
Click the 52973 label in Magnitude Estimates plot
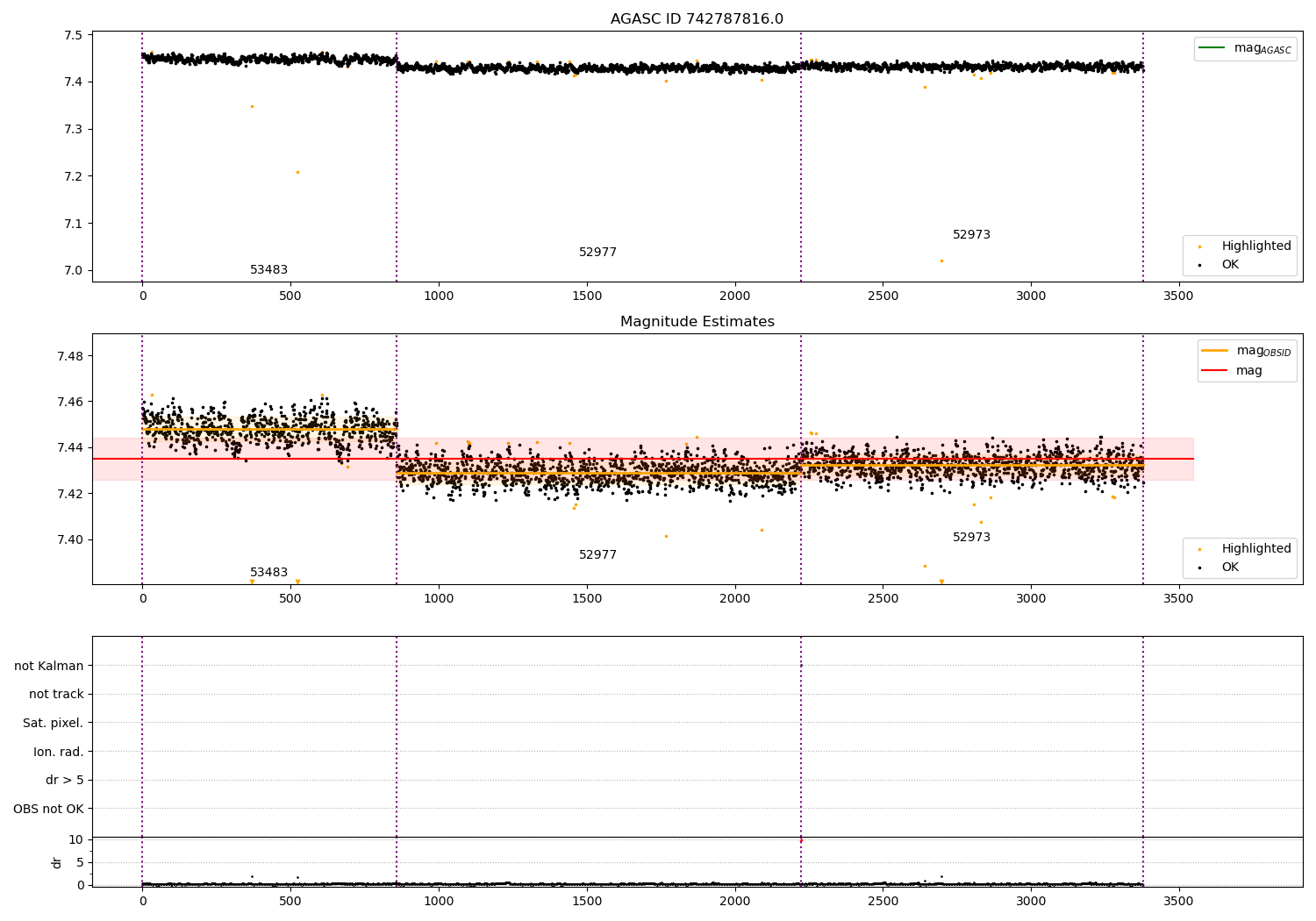pyautogui.click(x=971, y=538)
